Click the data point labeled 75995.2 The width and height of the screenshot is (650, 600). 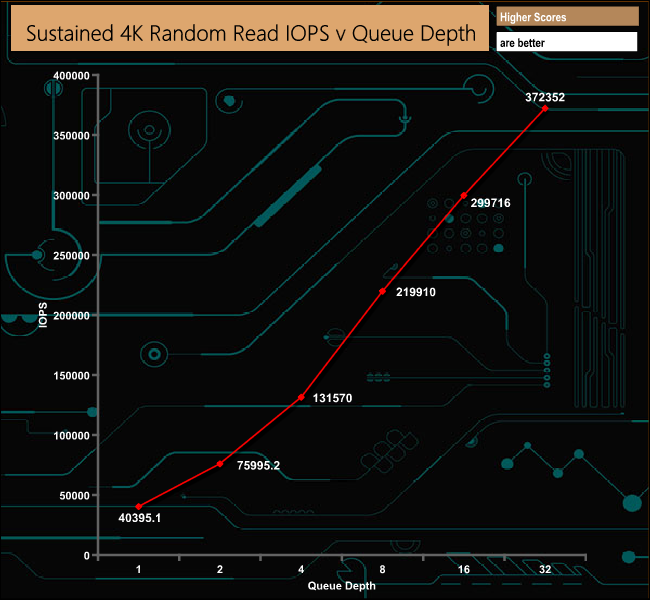point(220,464)
